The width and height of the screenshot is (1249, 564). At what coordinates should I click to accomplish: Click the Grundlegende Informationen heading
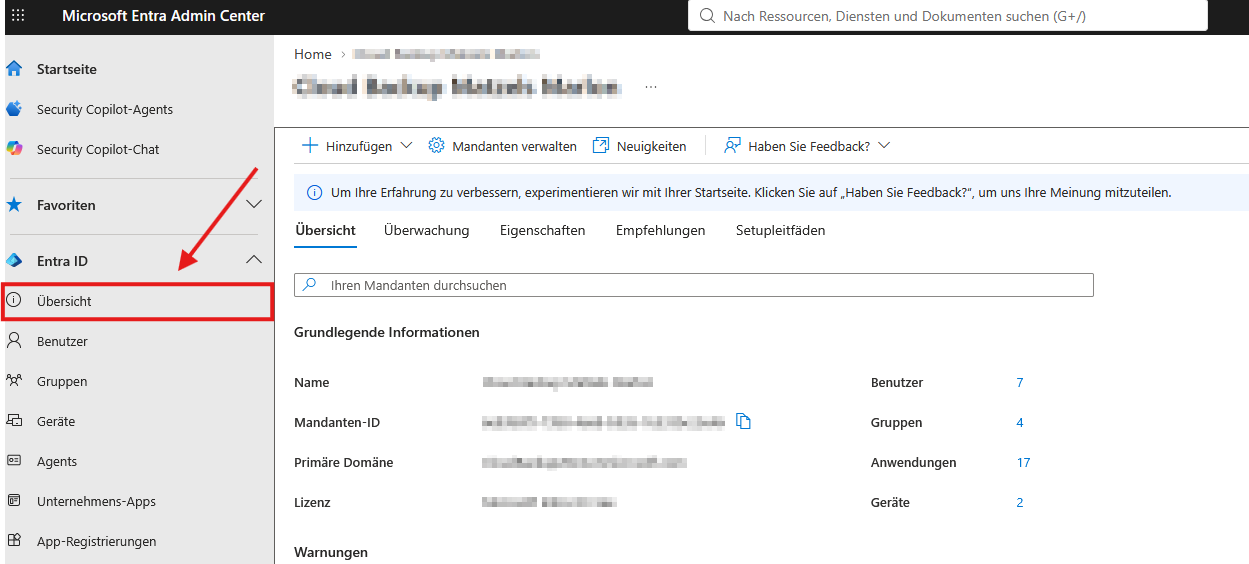(x=387, y=332)
